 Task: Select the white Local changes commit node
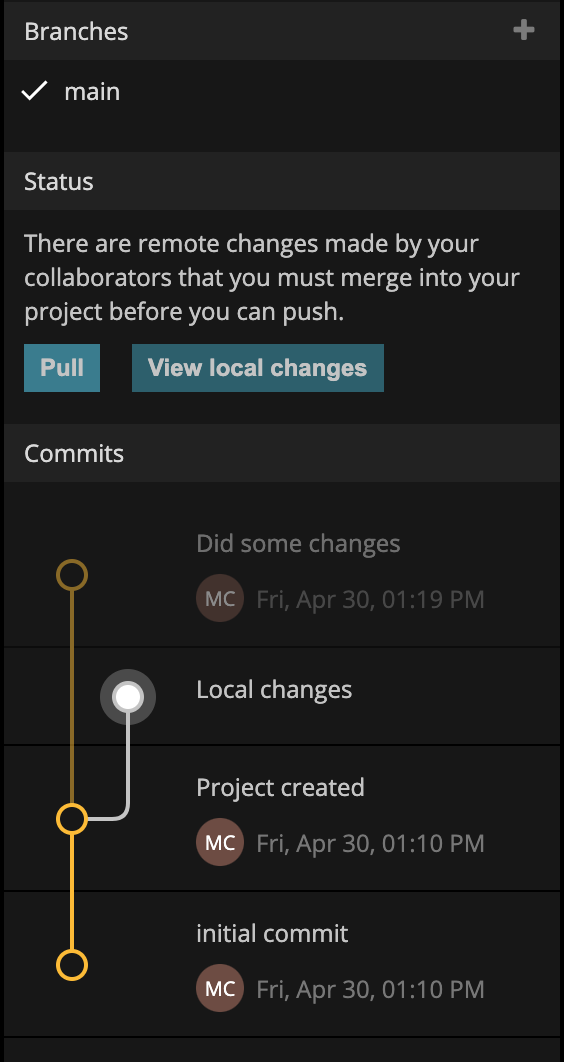pos(128,696)
